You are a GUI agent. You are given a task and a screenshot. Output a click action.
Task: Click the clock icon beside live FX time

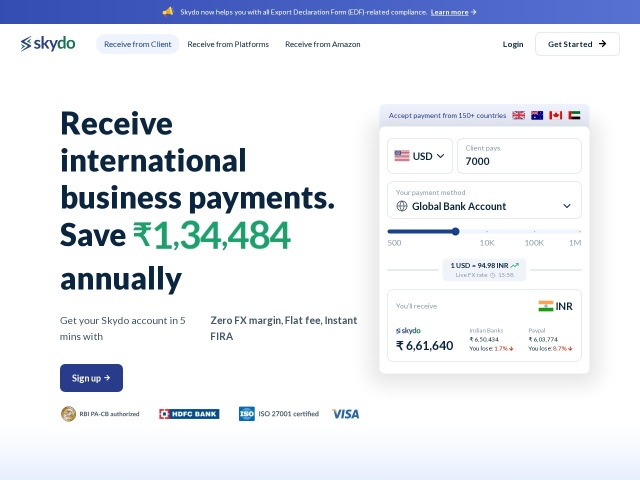click(x=493, y=275)
